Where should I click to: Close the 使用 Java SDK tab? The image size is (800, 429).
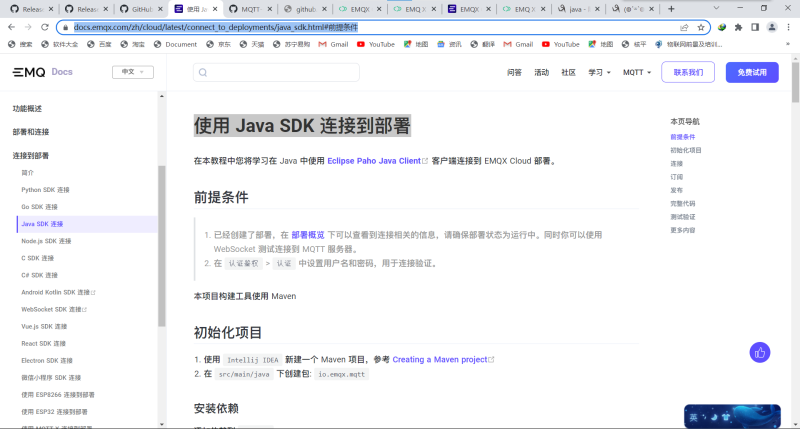[215, 9]
